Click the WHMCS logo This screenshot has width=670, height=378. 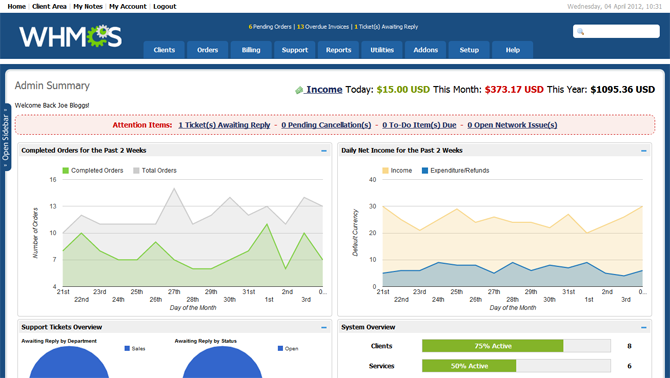tap(71, 36)
